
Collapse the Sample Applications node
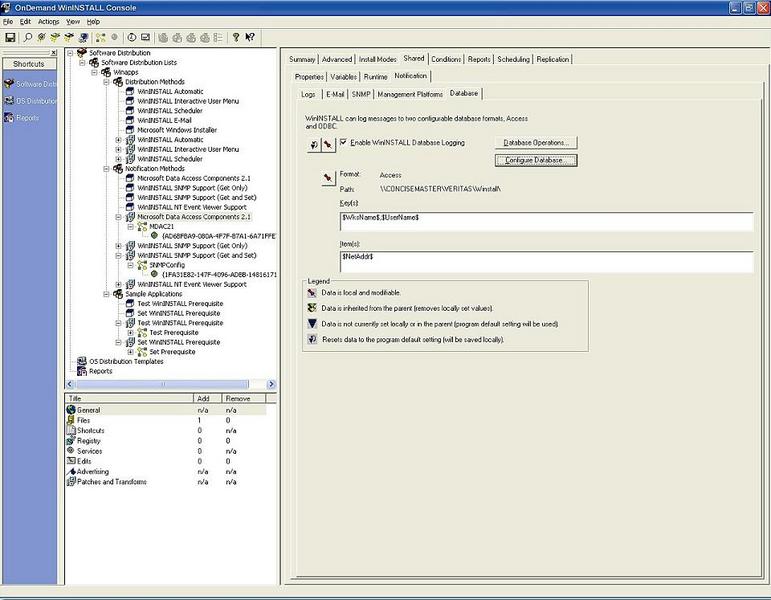click(x=106, y=294)
